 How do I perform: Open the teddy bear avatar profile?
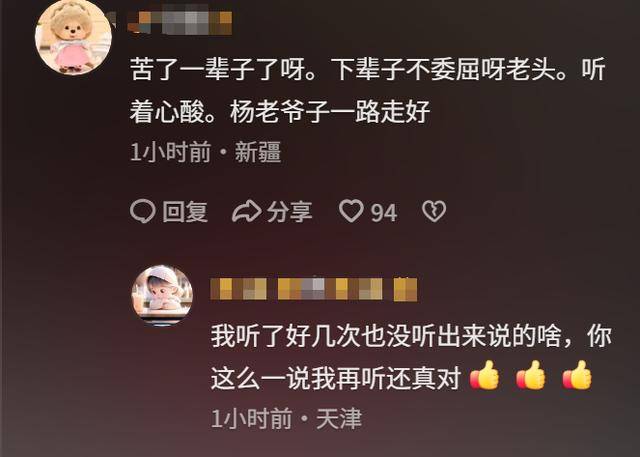coord(73,38)
